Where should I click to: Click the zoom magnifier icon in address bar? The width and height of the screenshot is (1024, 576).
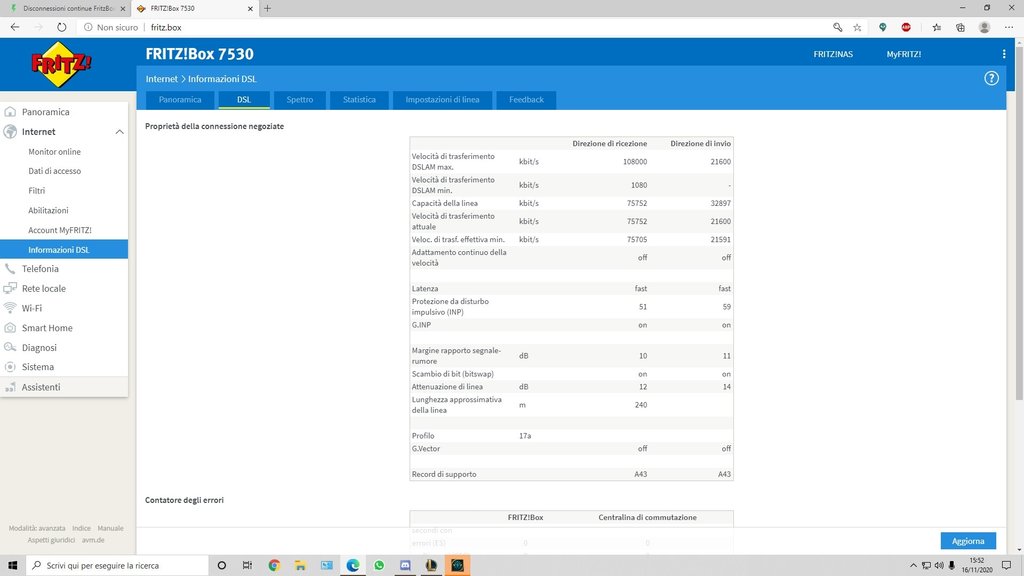click(837, 27)
